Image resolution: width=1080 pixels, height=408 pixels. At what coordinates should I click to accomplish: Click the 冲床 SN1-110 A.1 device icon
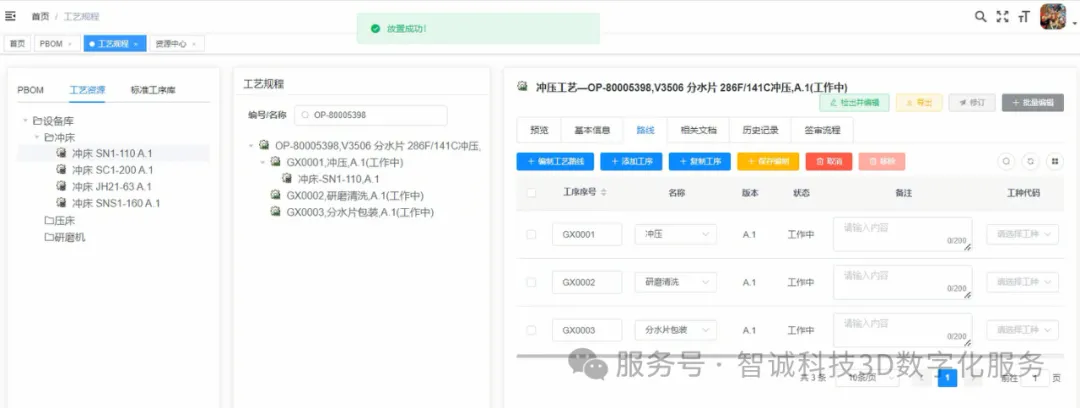point(61,153)
